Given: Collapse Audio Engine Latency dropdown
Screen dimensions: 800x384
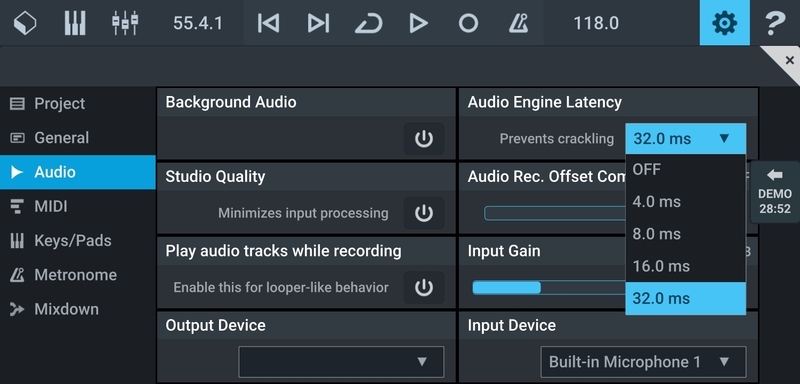Looking at the screenshot, I should (x=685, y=138).
